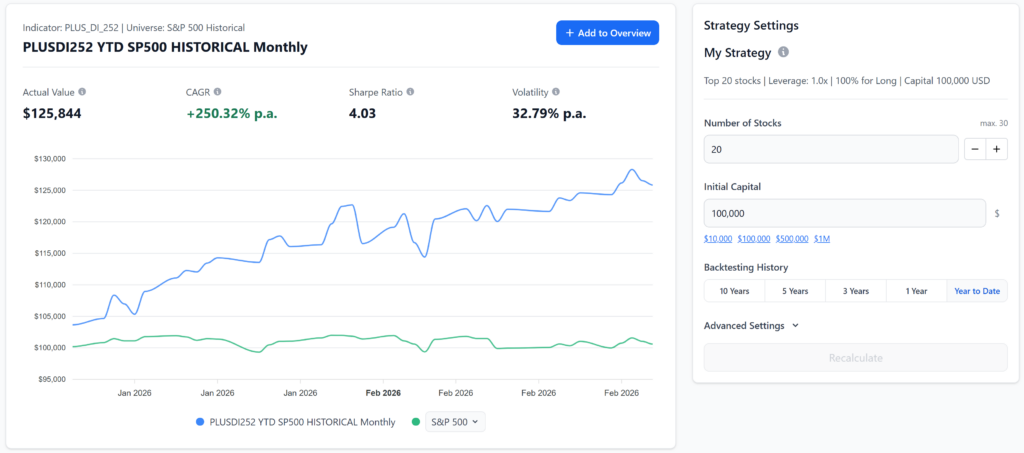The height and width of the screenshot is (453, 1024).
Task: Click info icon next to Sharpe Ratio
Action: coord(410,92)
